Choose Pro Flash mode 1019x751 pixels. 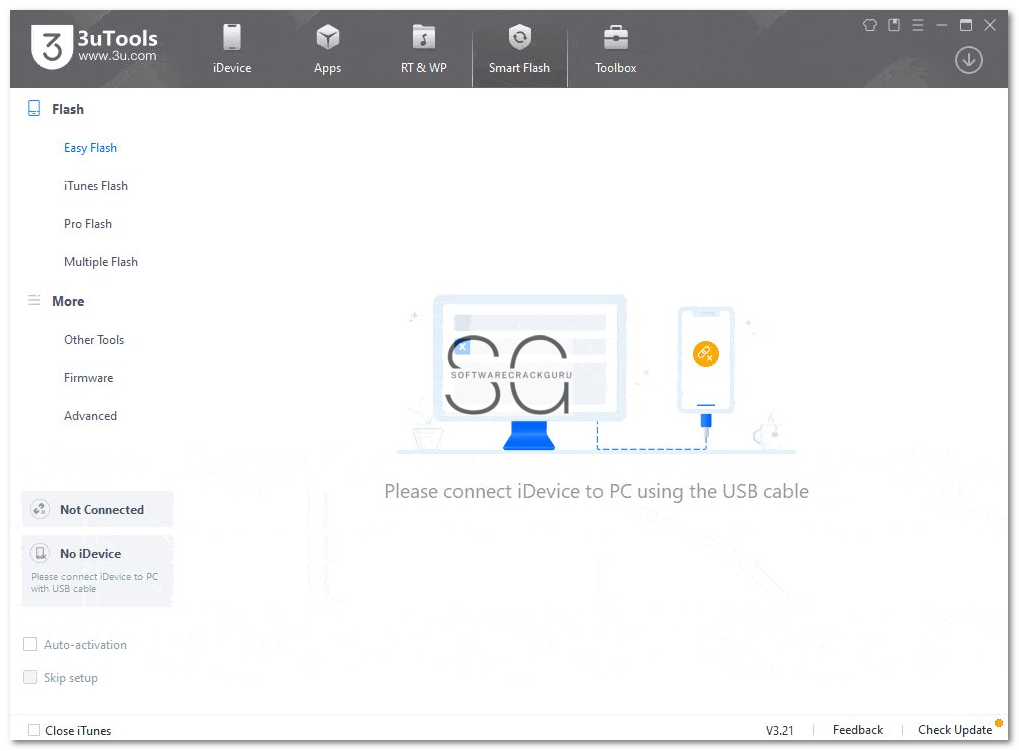pos(88,224)
